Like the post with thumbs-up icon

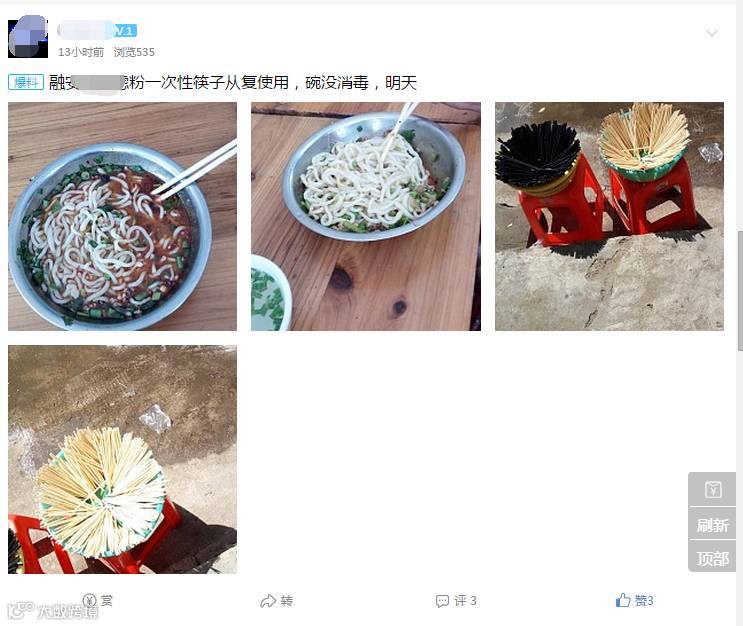(x=623, y=600)
